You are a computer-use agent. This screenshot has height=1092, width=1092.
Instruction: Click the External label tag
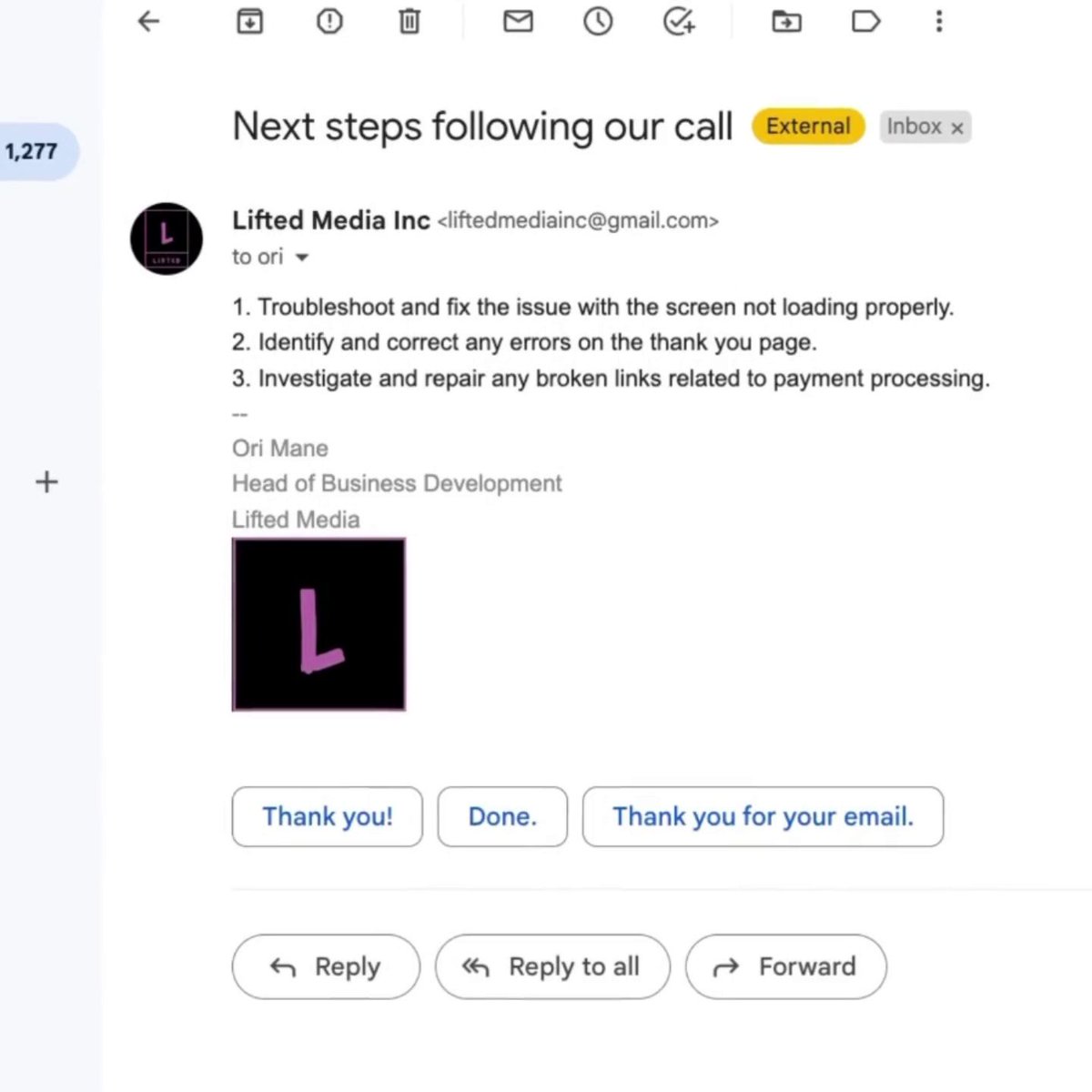pyautogui.click(x=808, y=126)
